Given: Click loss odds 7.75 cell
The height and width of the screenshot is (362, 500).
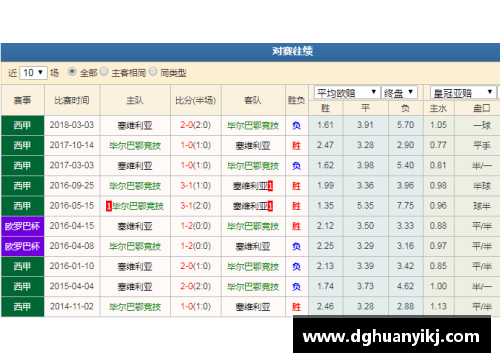Looking at the screenshot, I should [x=406, y=206].
